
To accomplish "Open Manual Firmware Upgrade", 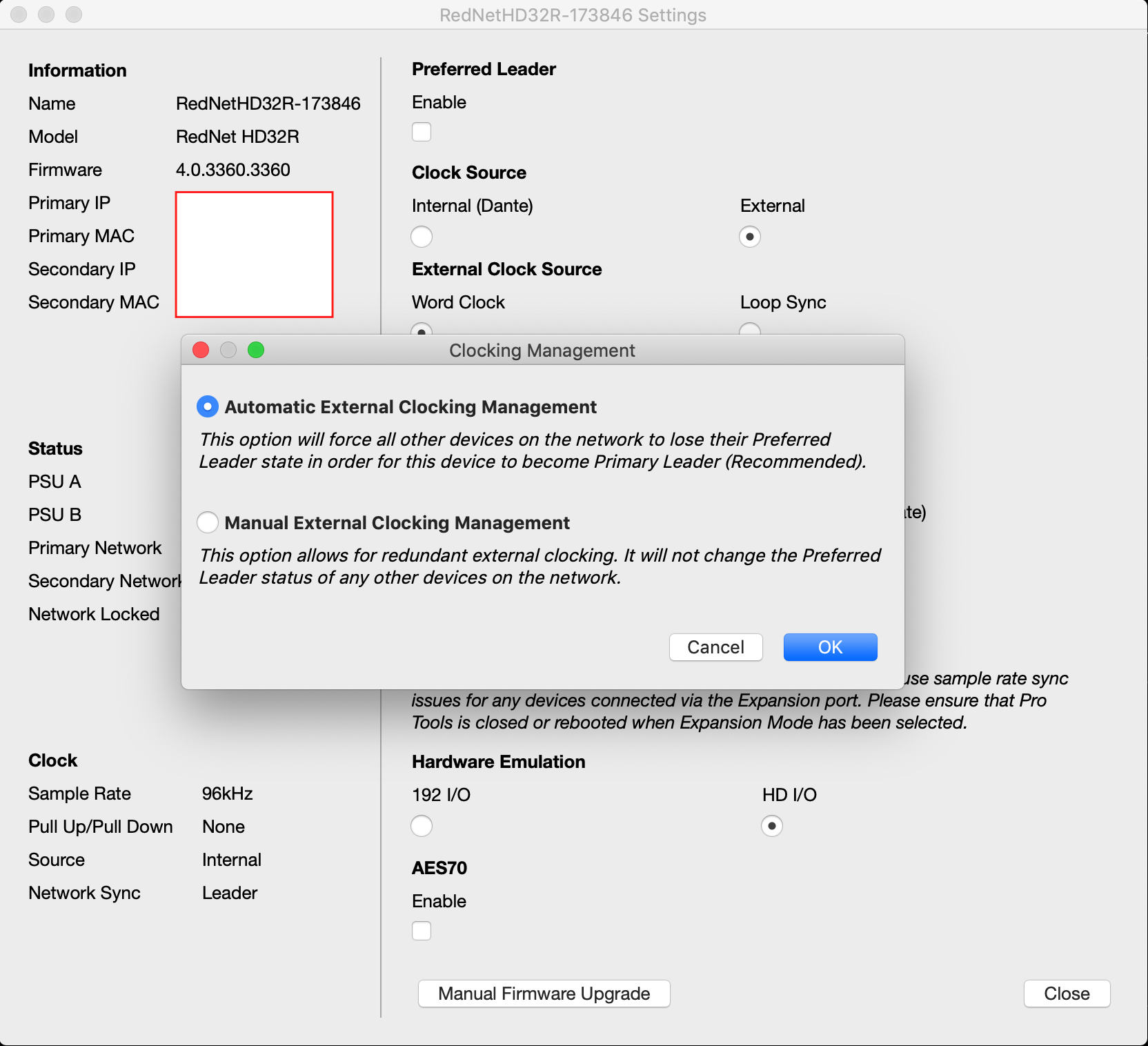I will [544, 994].
